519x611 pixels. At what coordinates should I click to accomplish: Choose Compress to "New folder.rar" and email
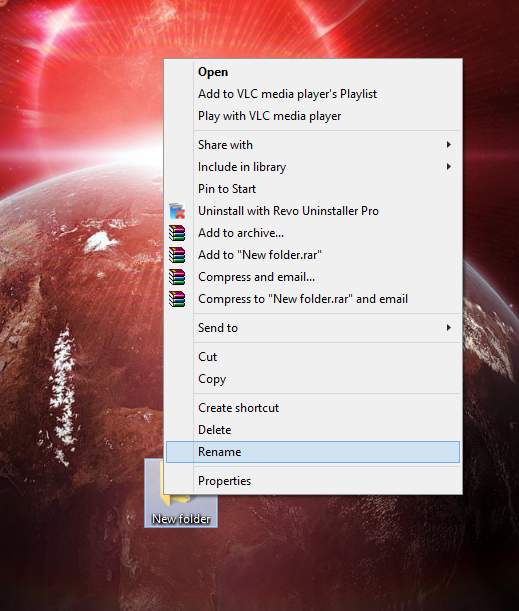[x=313, y=299]
